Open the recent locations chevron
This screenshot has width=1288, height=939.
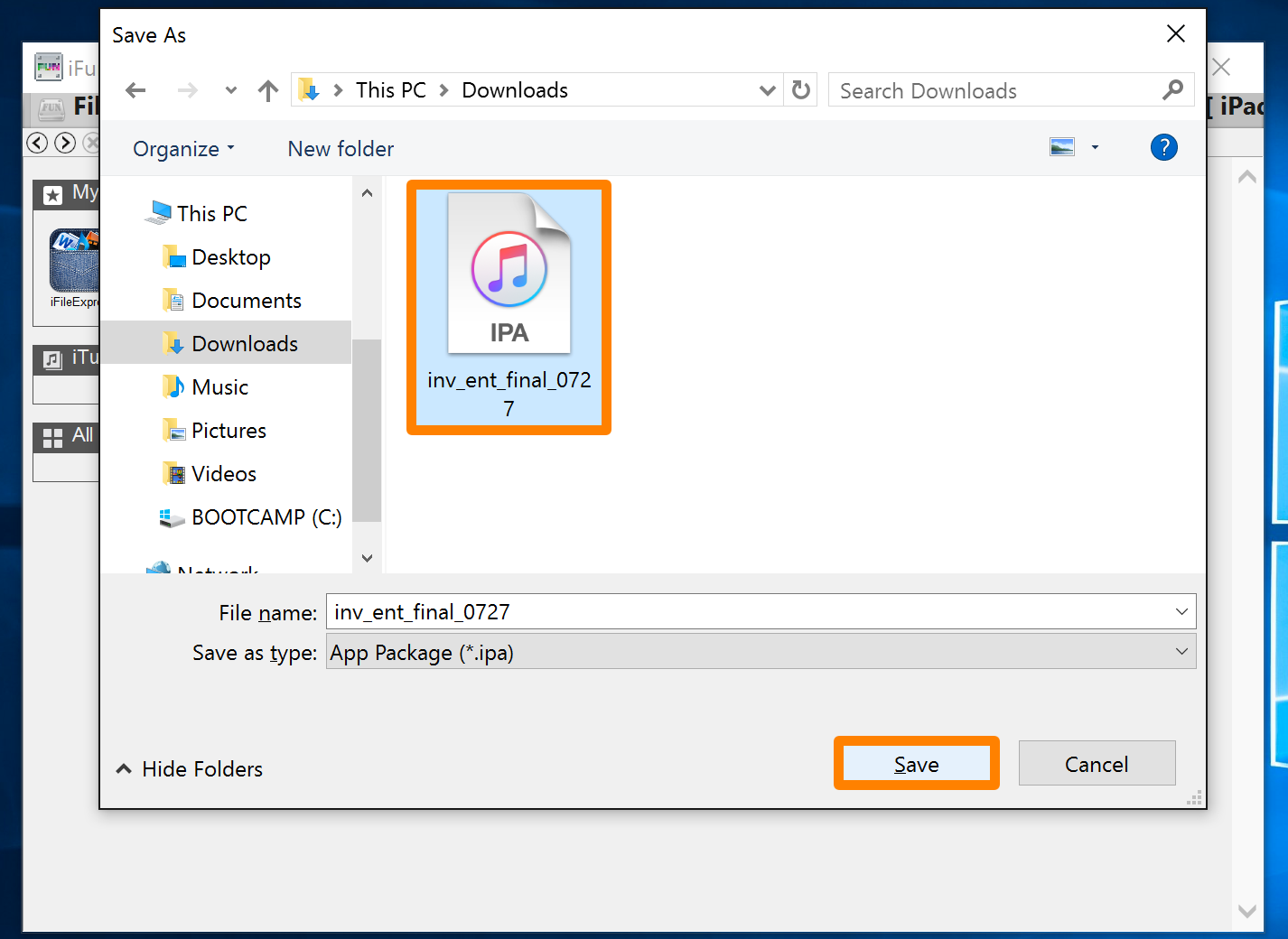point(231,90)
